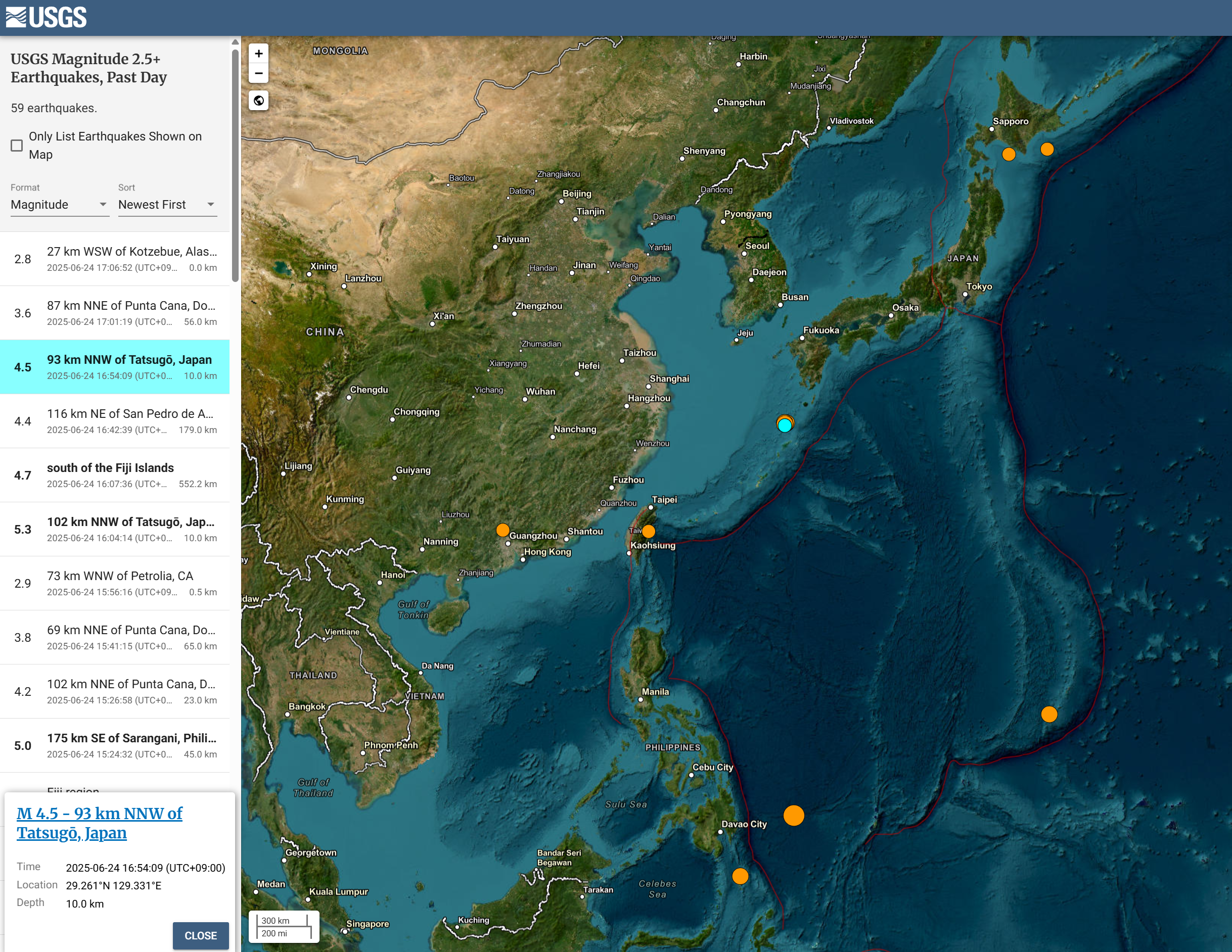This screenshot has height=952, width=1232.
Task: Click the Beijing city label
Action: pyautogui.click(x=577, y=194)
